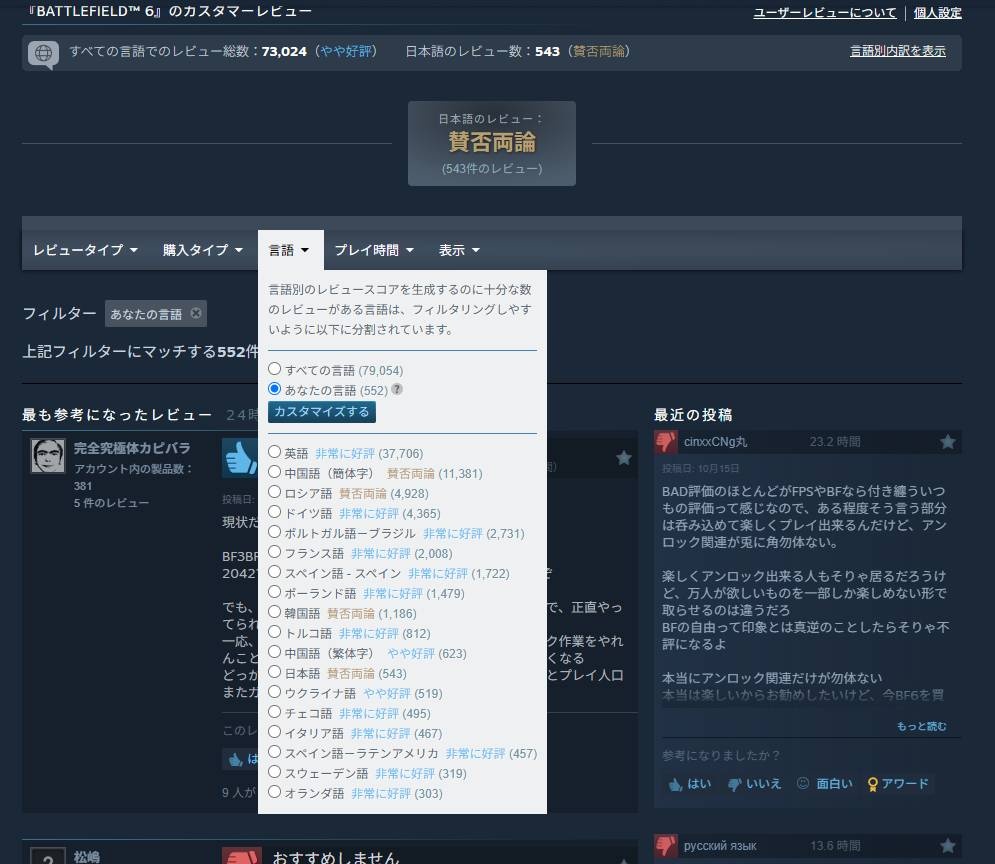This screenshot has width=995, height=864.
Task: Choose 韓国語 in the language list
Action: point(275,613)
